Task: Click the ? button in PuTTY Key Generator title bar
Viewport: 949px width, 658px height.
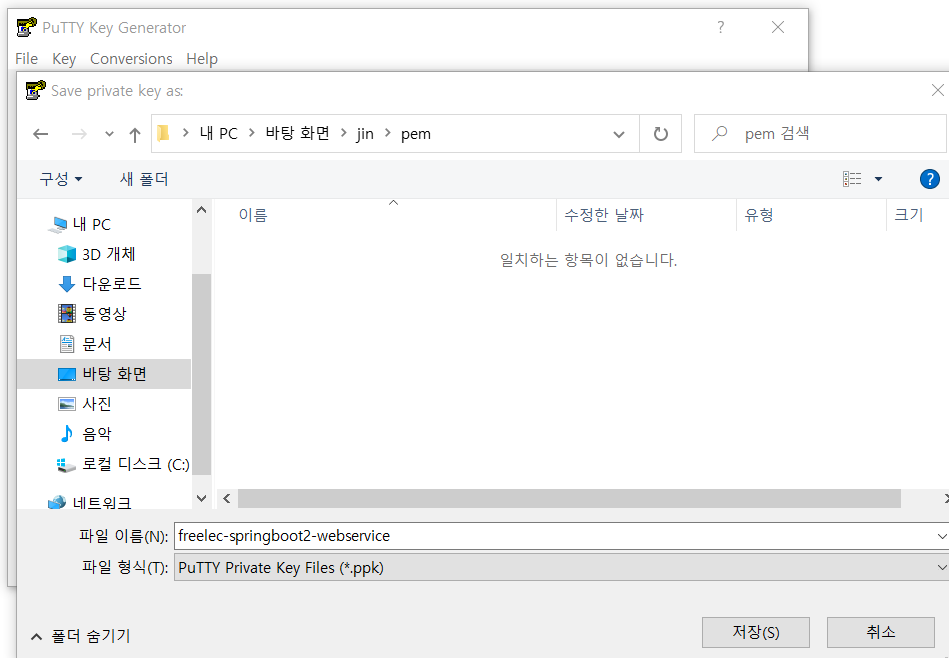Action: click(720, 27)
